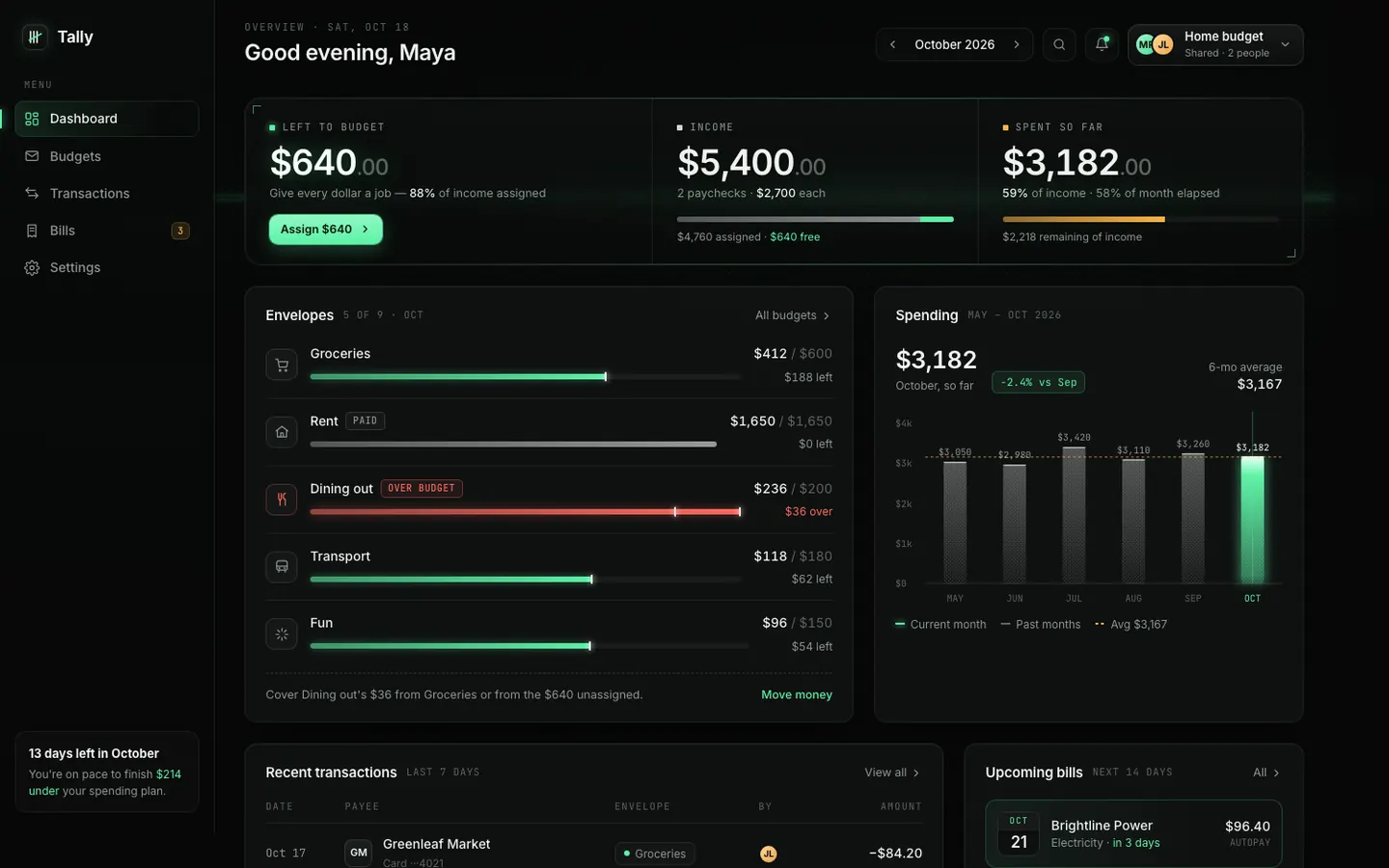
Task: Click the Dining out utensils icon
Action: (x=282, y=500)
